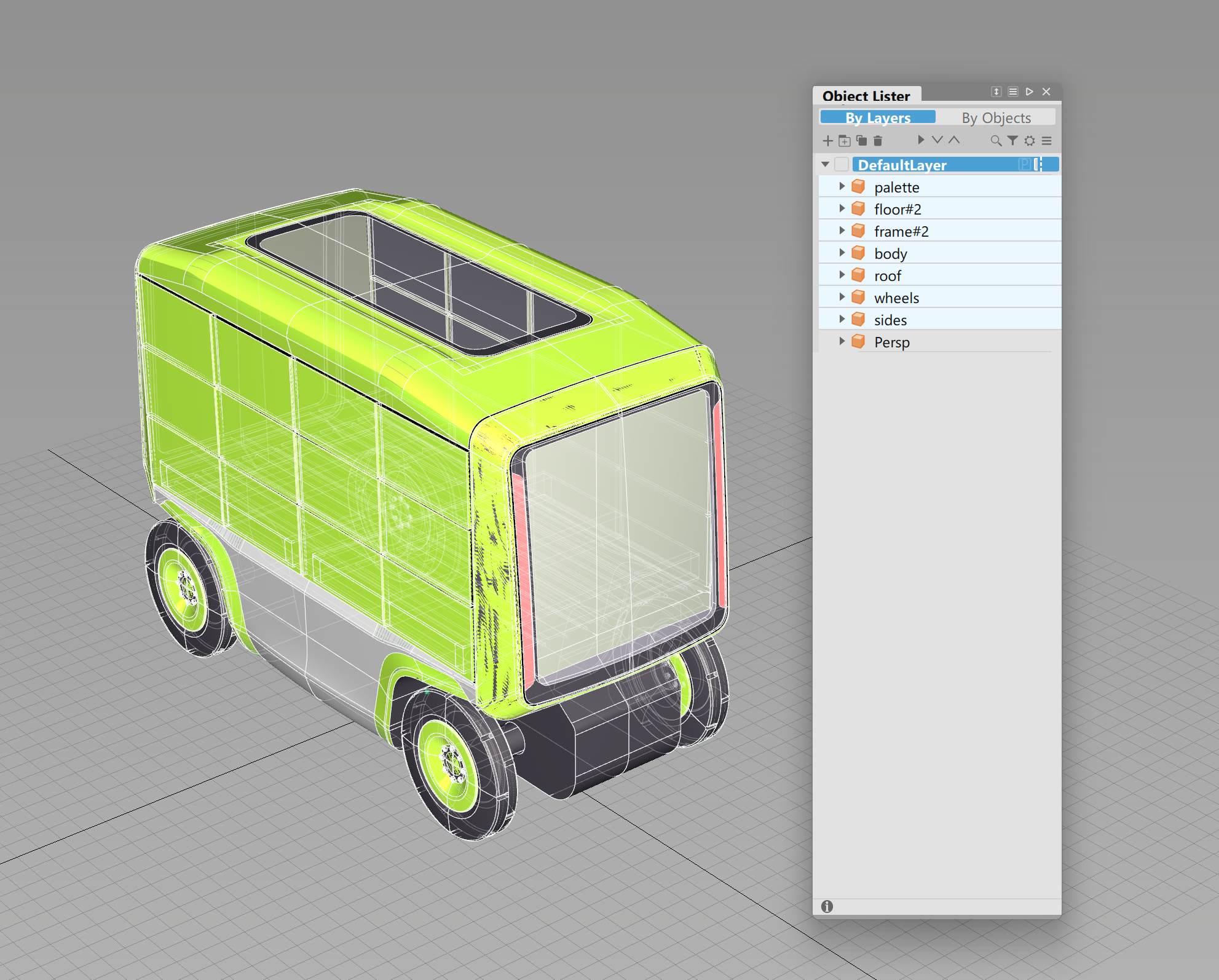Click the trash icon to delete the layer
This screenshot has height=980, width=1219.
[878, 141]
